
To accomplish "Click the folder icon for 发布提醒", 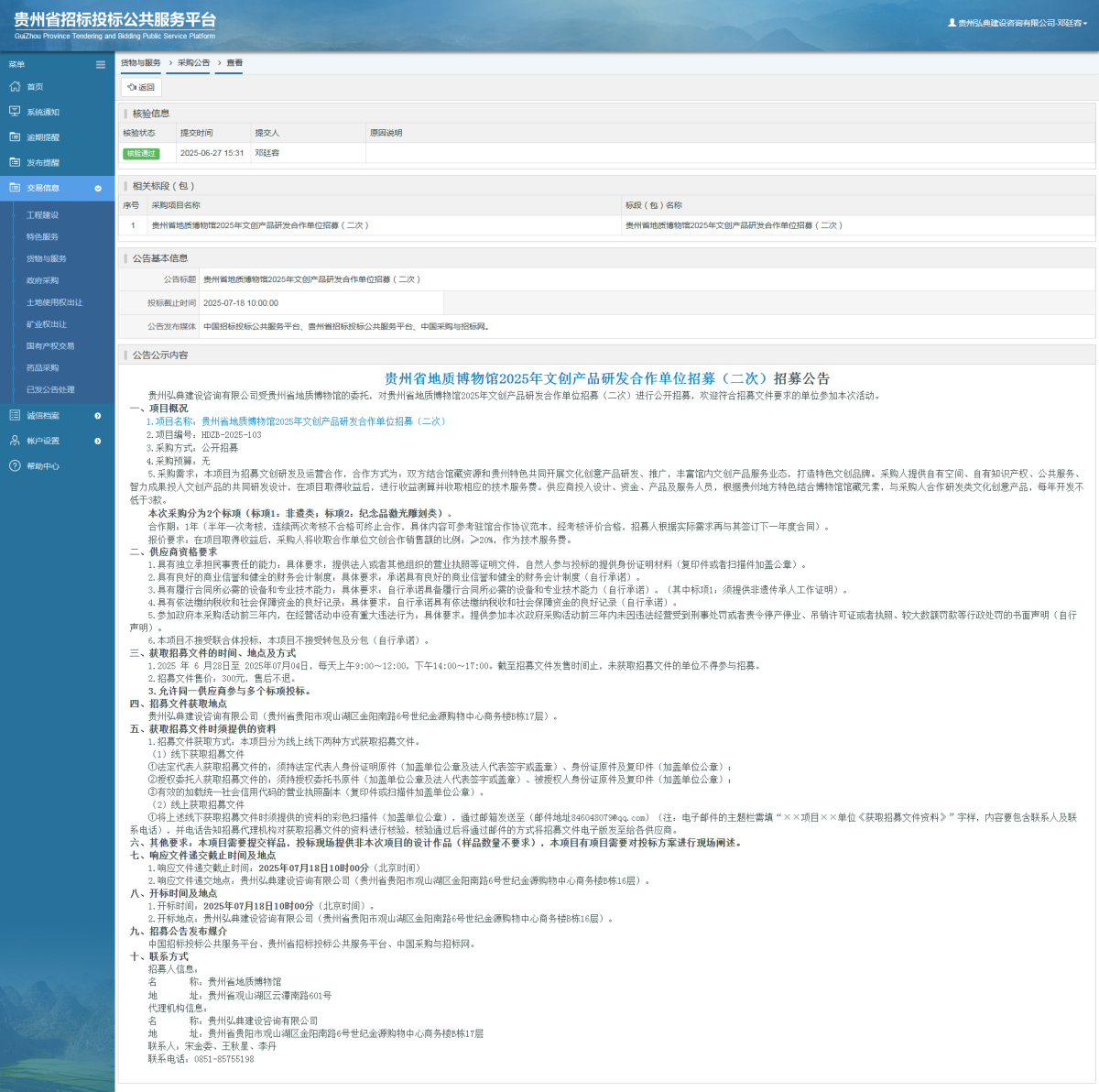I will click(15, 162).
